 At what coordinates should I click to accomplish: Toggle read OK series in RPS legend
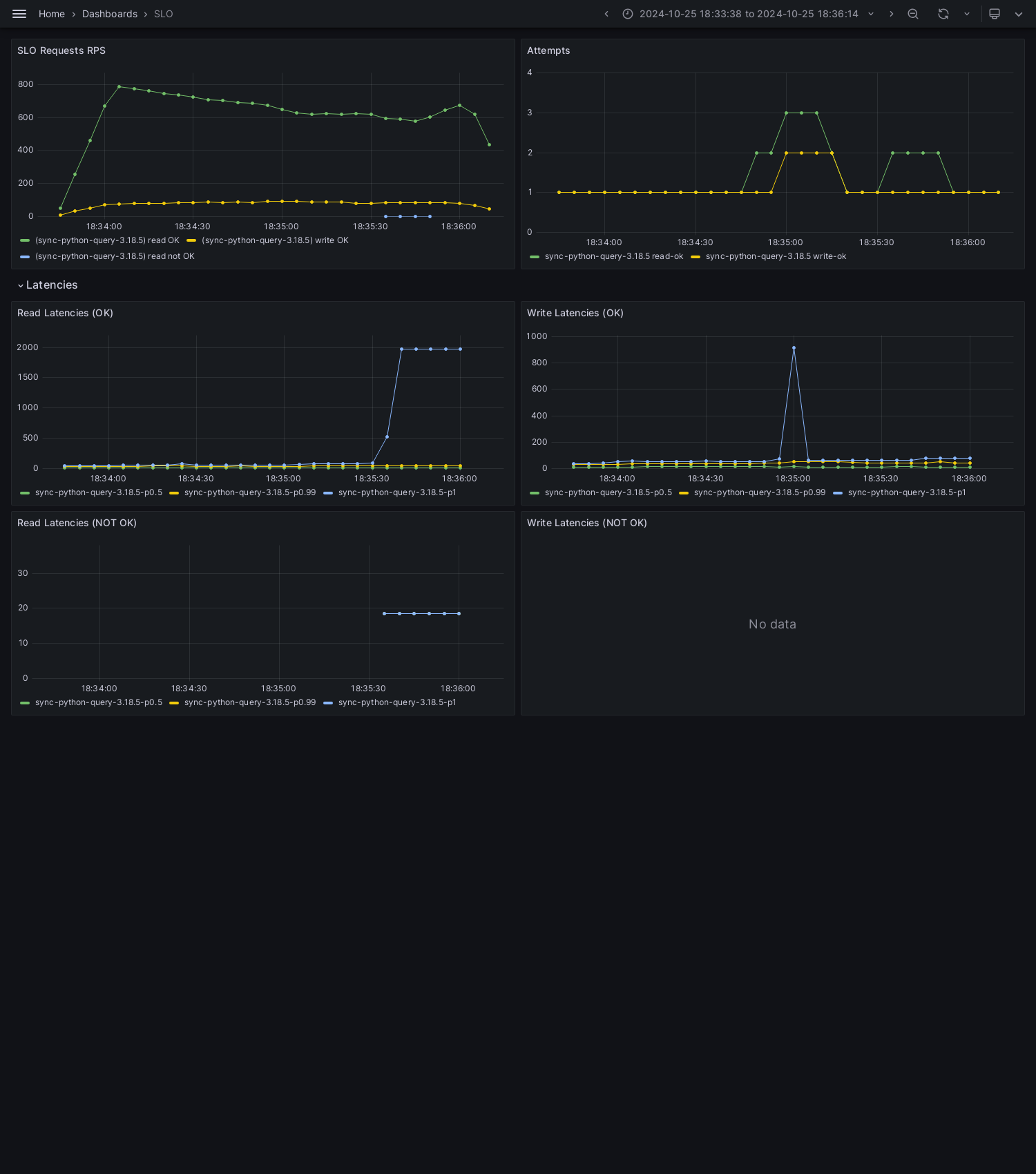[x=107, y=240]
